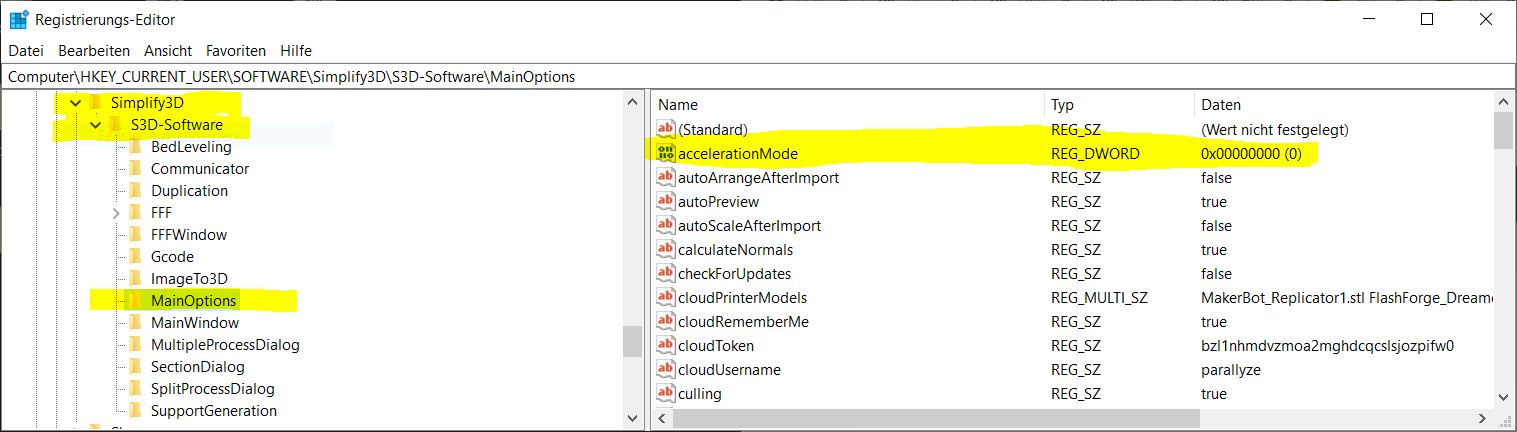The height and width of the screenshot is (432, 1517).
Task: Click the Registrierungs-Editor title bar app icon
Action: pyautogui.click(x=18, y=19)
